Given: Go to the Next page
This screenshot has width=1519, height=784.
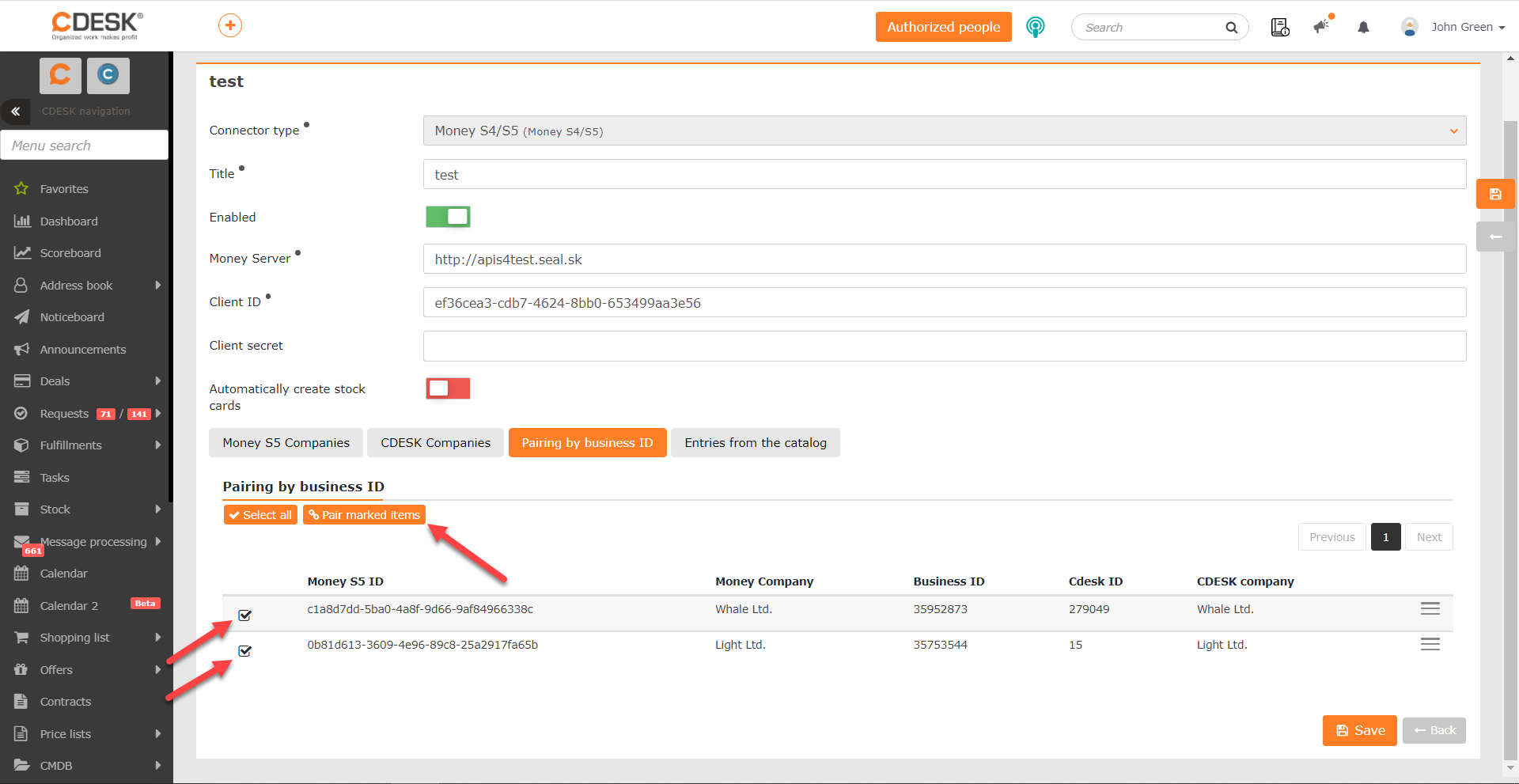Looking at the screenshot, I should coord(1429,537).
